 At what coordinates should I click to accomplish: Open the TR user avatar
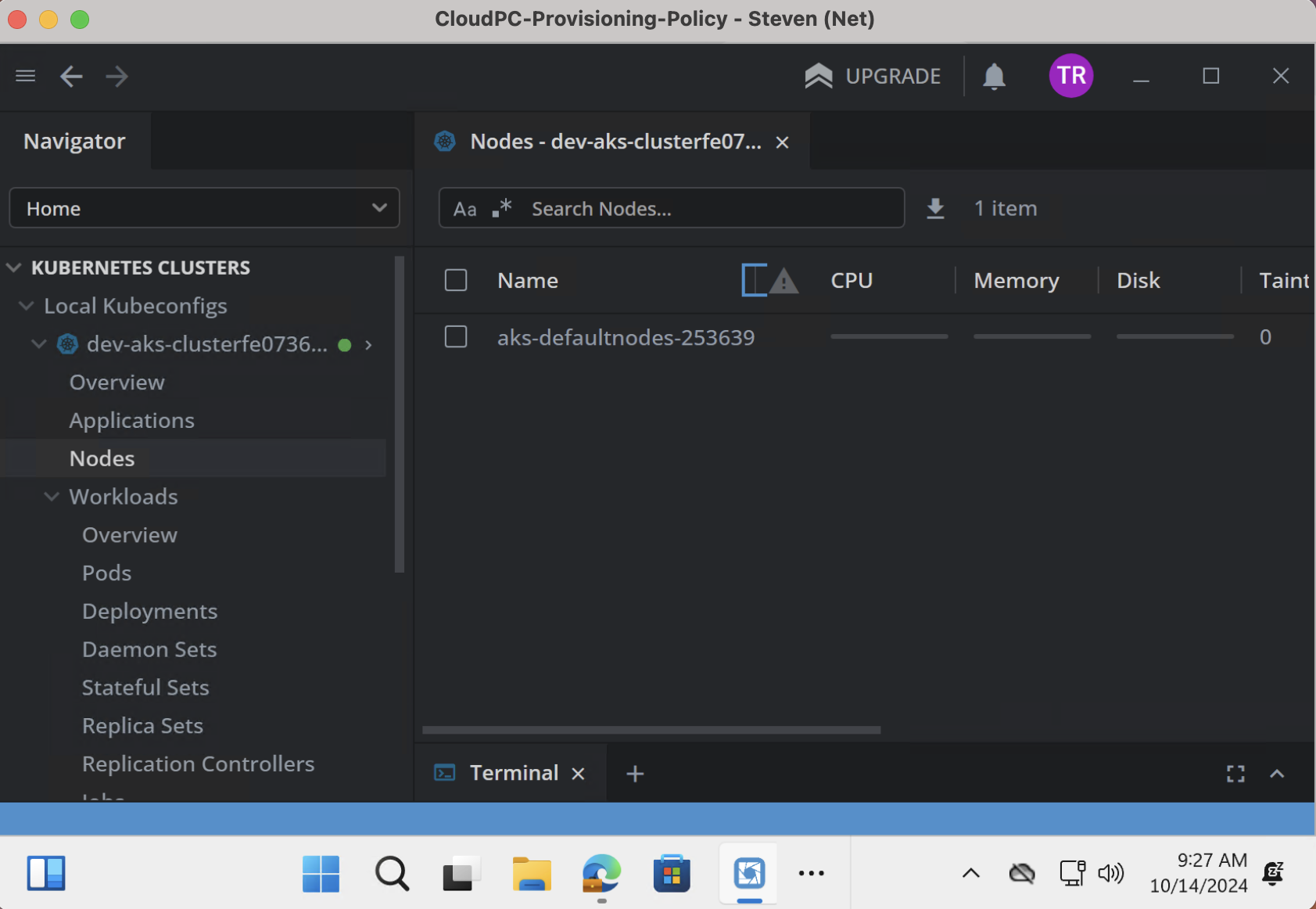coord(1070,75)
